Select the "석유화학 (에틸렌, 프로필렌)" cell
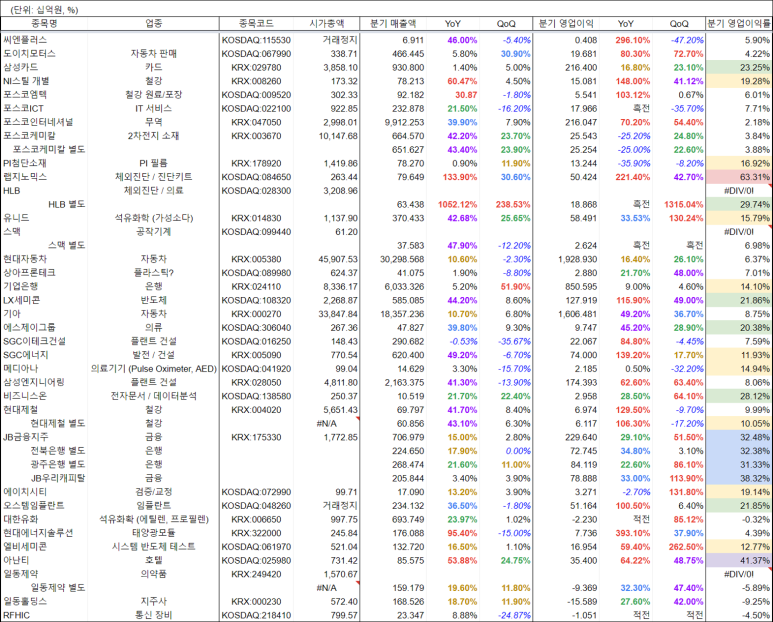The height and width of the screenshot is (622, 773). (153, 519)
